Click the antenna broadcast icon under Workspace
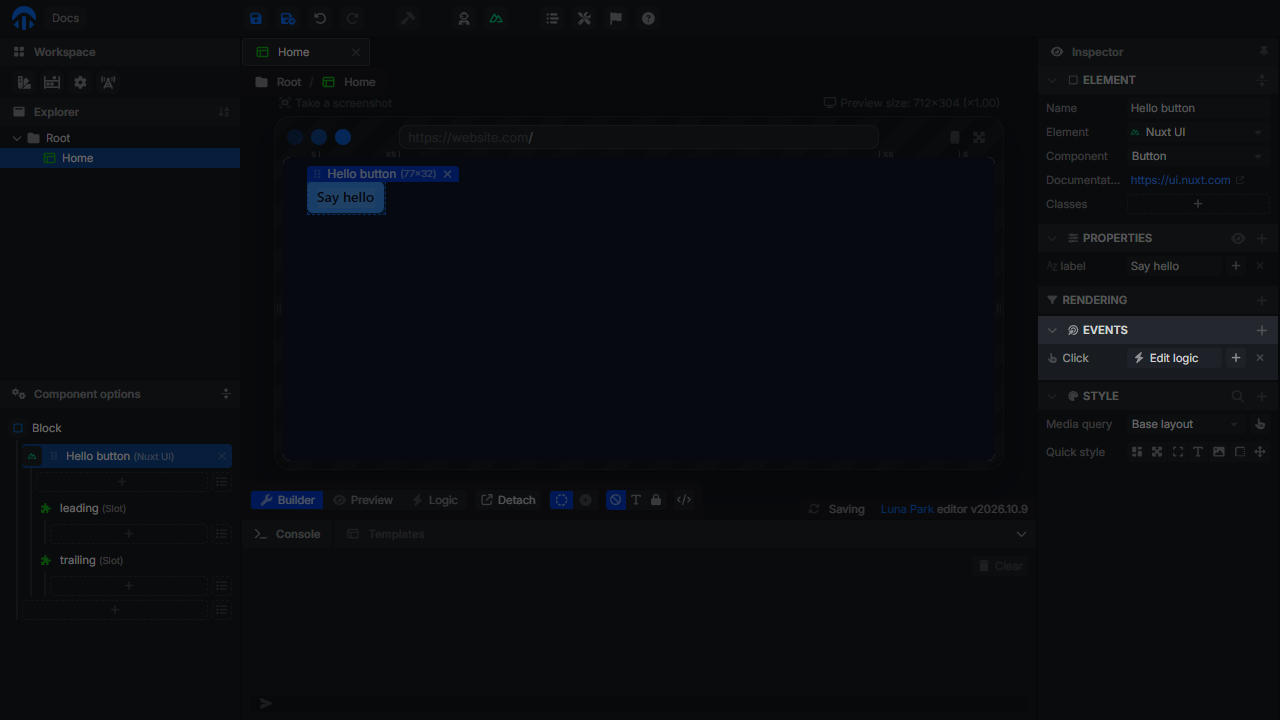The height and width of the screenshot is (720, 1280). tap(108, 83)
